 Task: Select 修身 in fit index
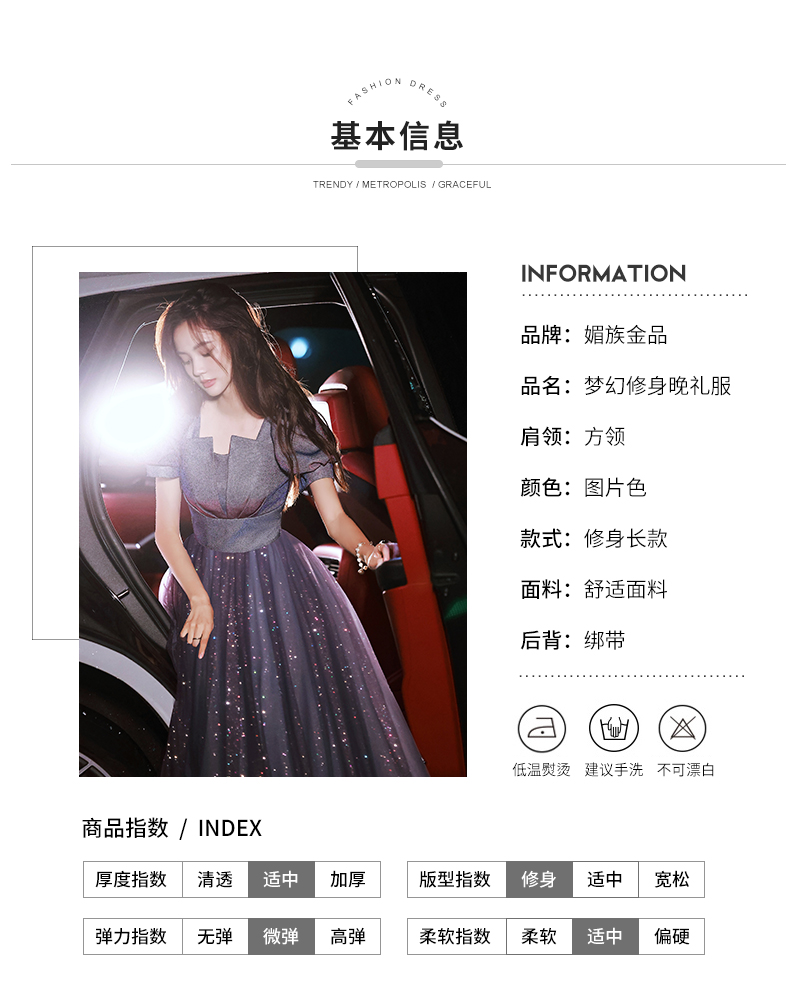pyautogui.click(x=539, y=880)
